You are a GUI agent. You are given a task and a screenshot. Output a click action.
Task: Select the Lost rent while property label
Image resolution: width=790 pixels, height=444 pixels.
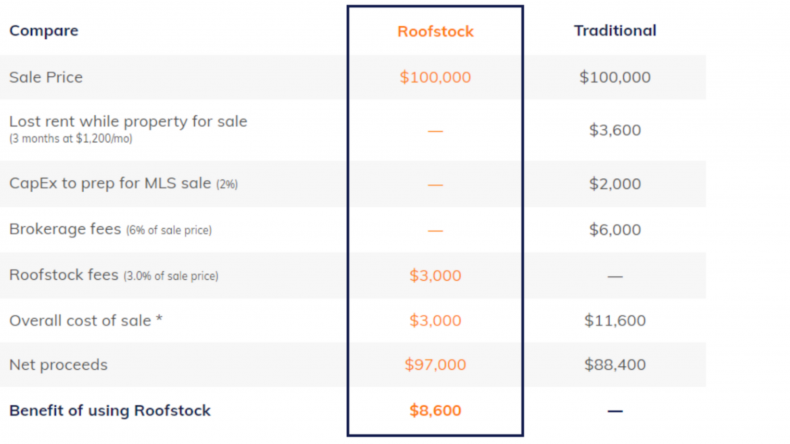(x=128, y=121)
